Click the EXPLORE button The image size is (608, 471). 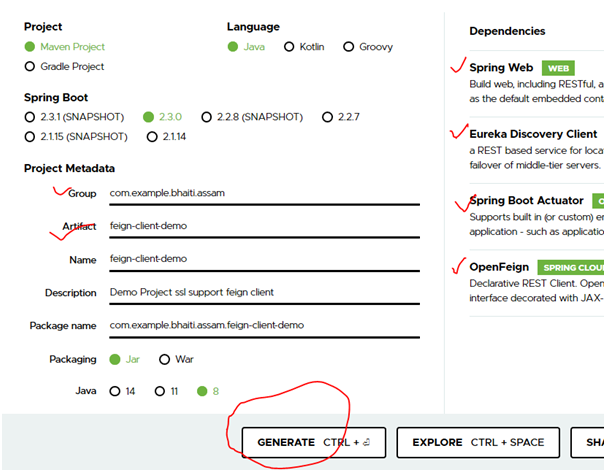[478, 443]
